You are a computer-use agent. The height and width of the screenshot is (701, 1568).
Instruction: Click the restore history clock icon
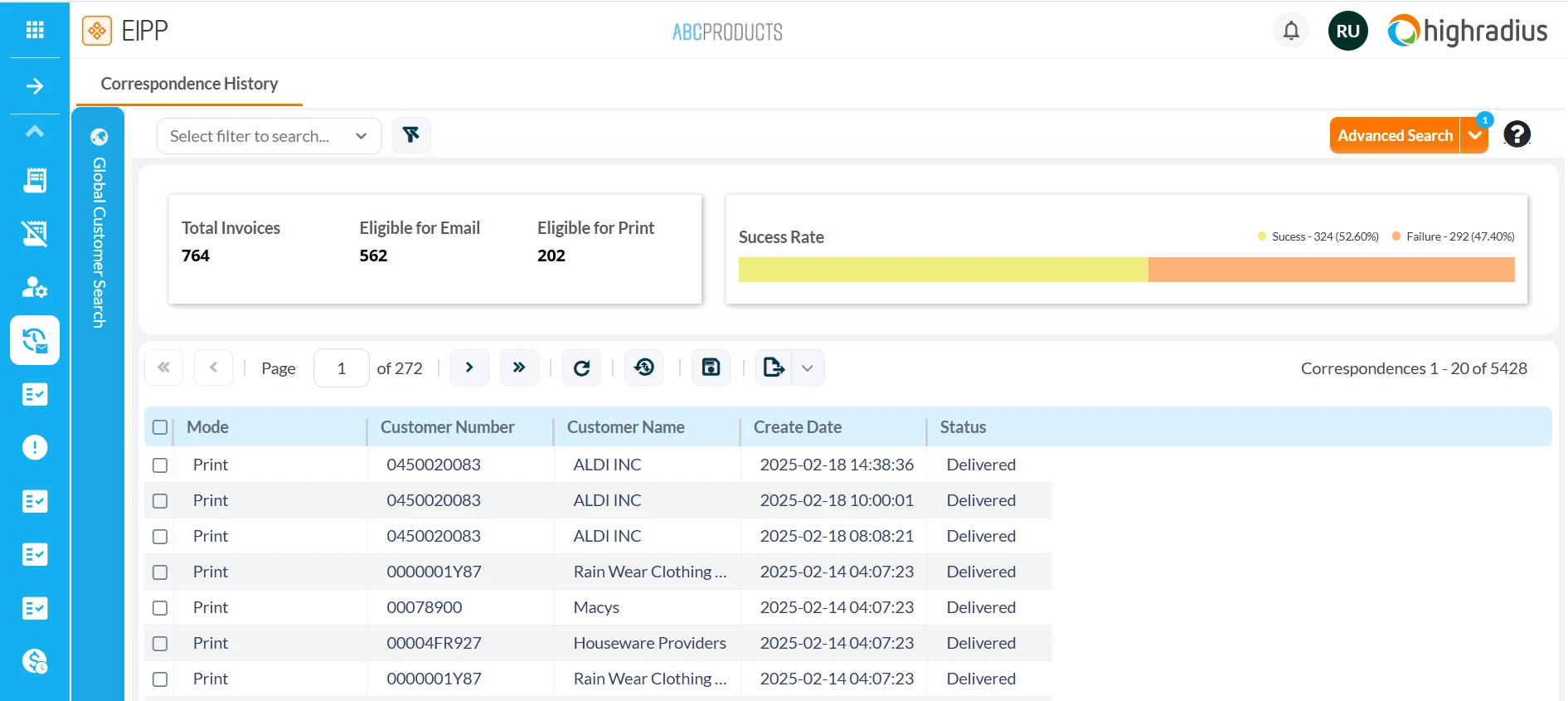coord(643,368)
